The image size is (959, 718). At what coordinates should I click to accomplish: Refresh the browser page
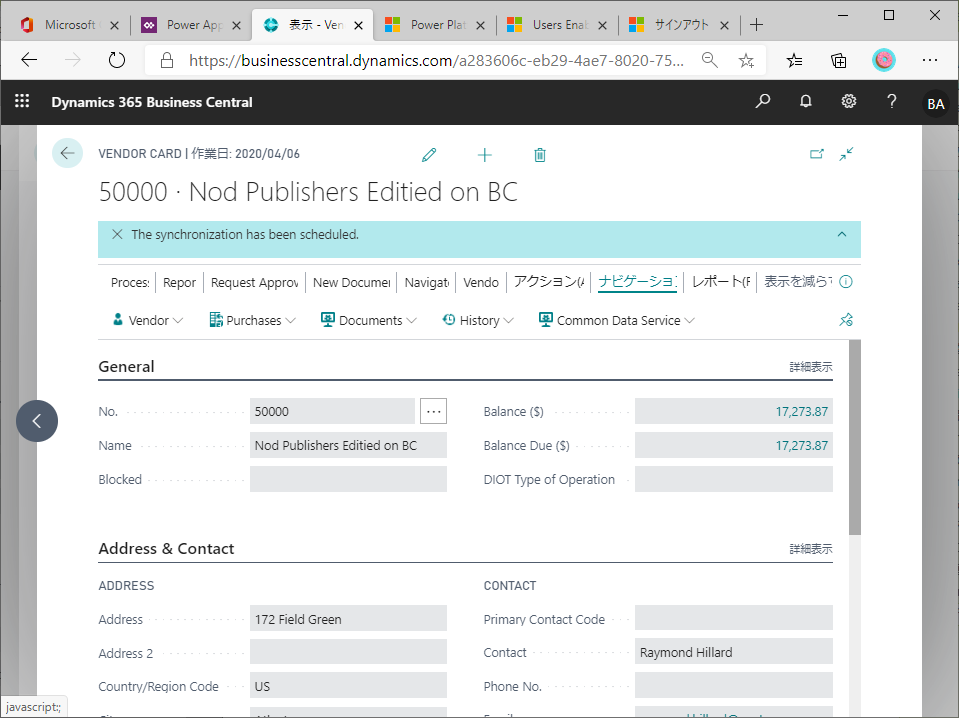[x=116, y=60]
